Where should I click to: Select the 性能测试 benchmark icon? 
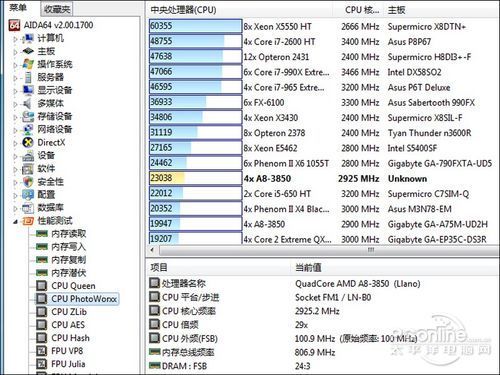[x=28, y=221]
